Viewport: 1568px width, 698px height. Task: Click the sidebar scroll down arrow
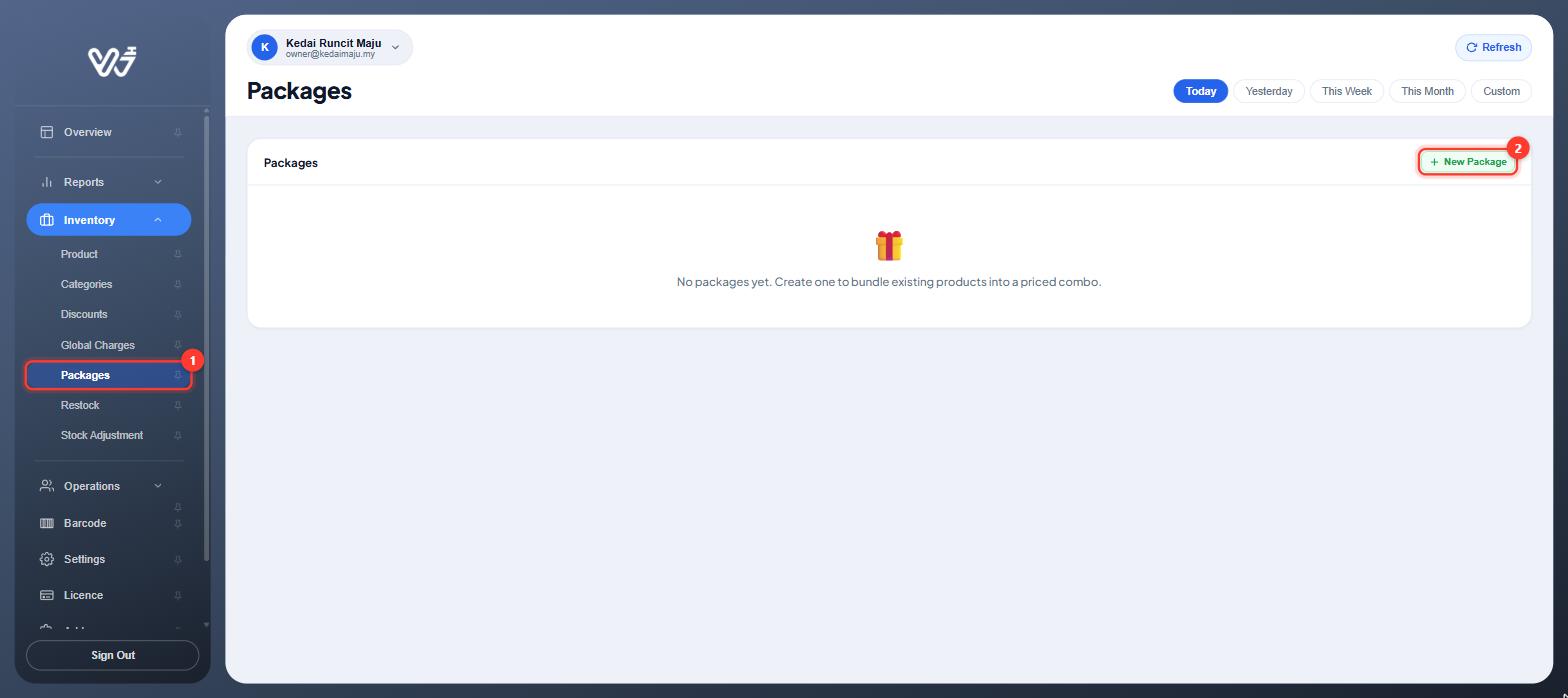(206, 624)
